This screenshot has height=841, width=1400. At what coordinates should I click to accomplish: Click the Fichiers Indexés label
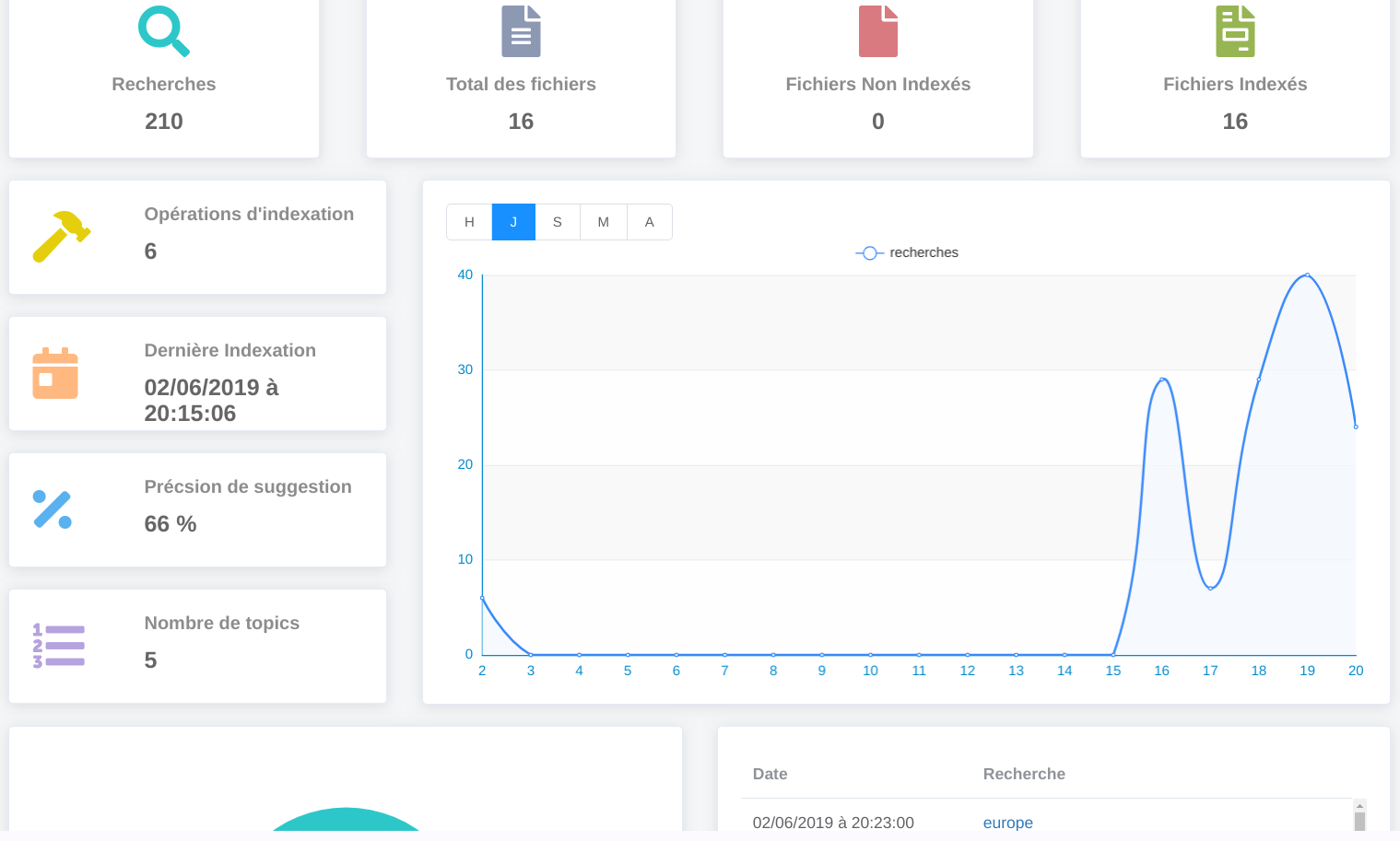[x=1235, y=84]
